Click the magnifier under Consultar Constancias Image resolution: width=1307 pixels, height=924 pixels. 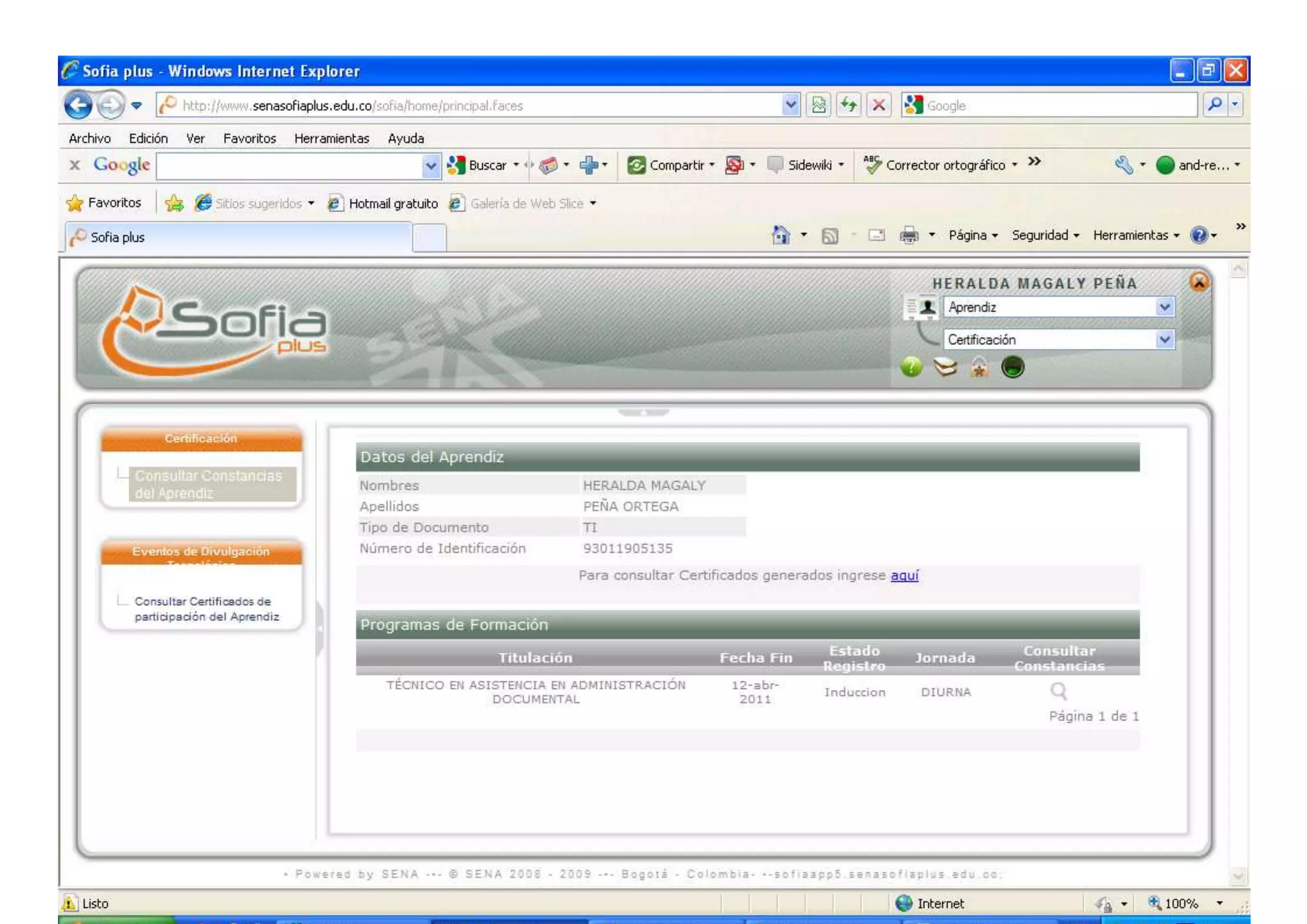pyautogui.click(x=1058, y=691)
